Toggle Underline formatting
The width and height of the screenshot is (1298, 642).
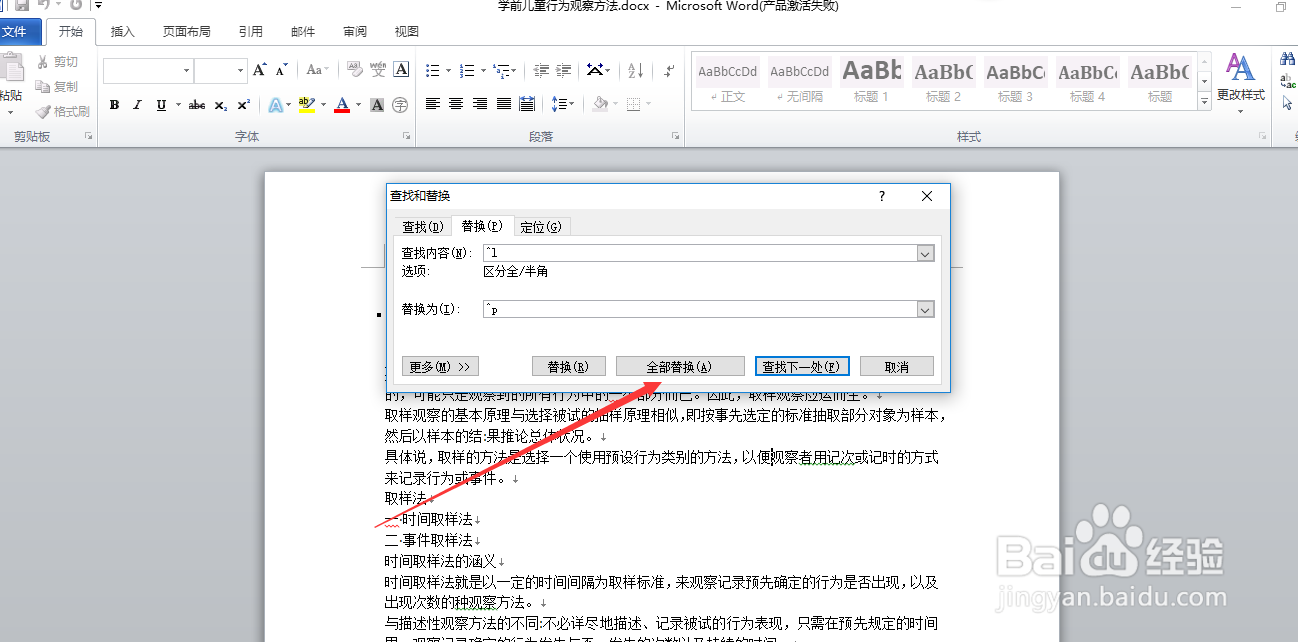tap(160, 105)
